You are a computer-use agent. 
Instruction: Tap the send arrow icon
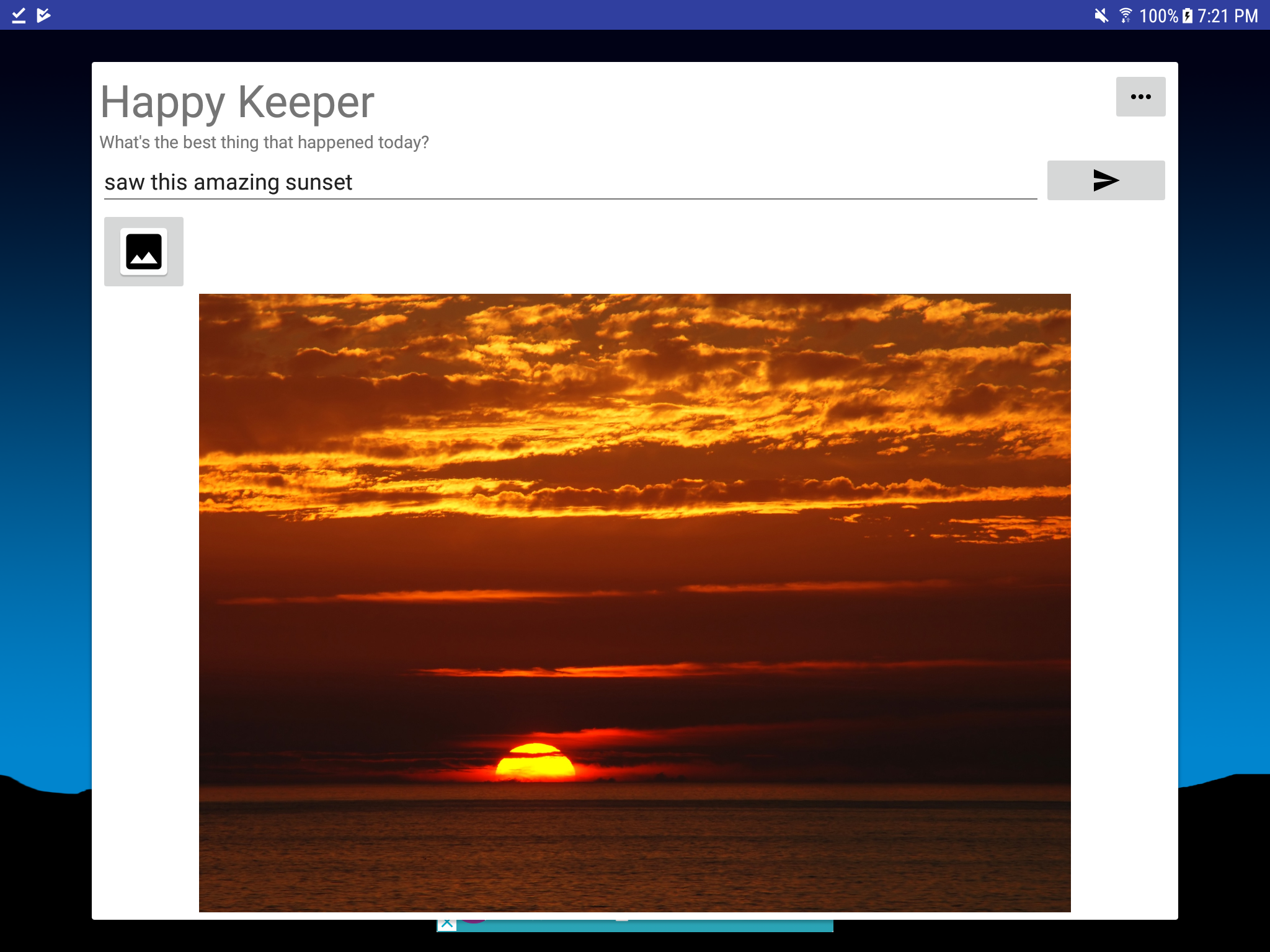(1106, 180)
